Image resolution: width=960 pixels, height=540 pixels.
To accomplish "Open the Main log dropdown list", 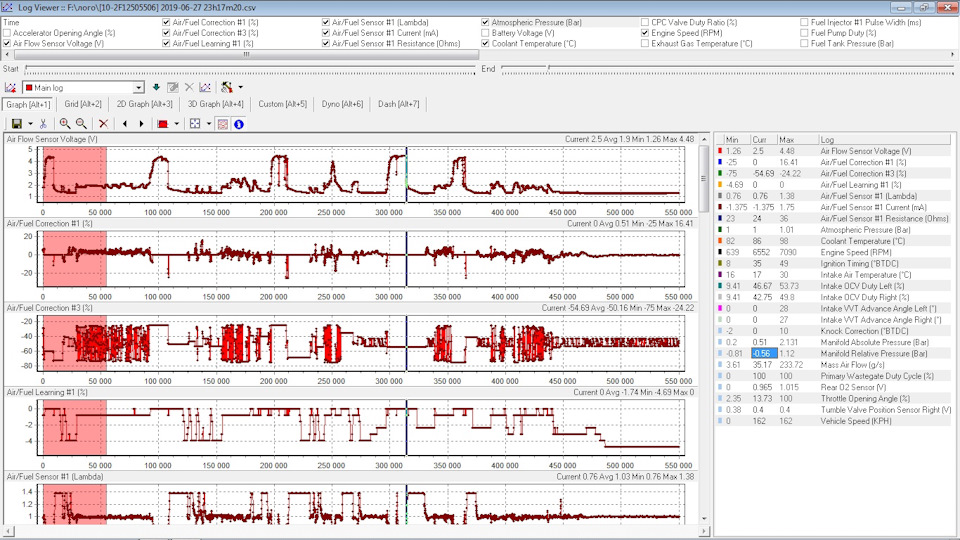I will tap(139, 88).
